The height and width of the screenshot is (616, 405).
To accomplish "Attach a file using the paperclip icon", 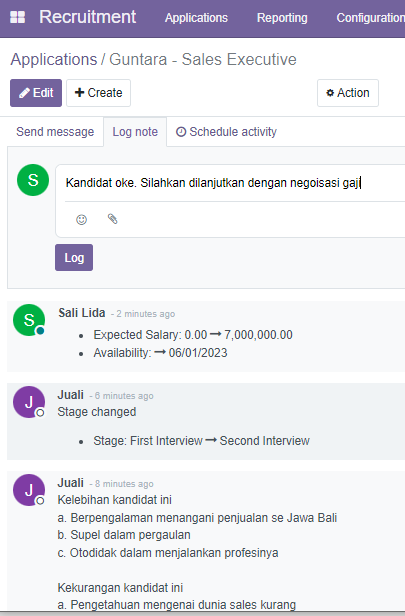I will (x=112, y=219).
